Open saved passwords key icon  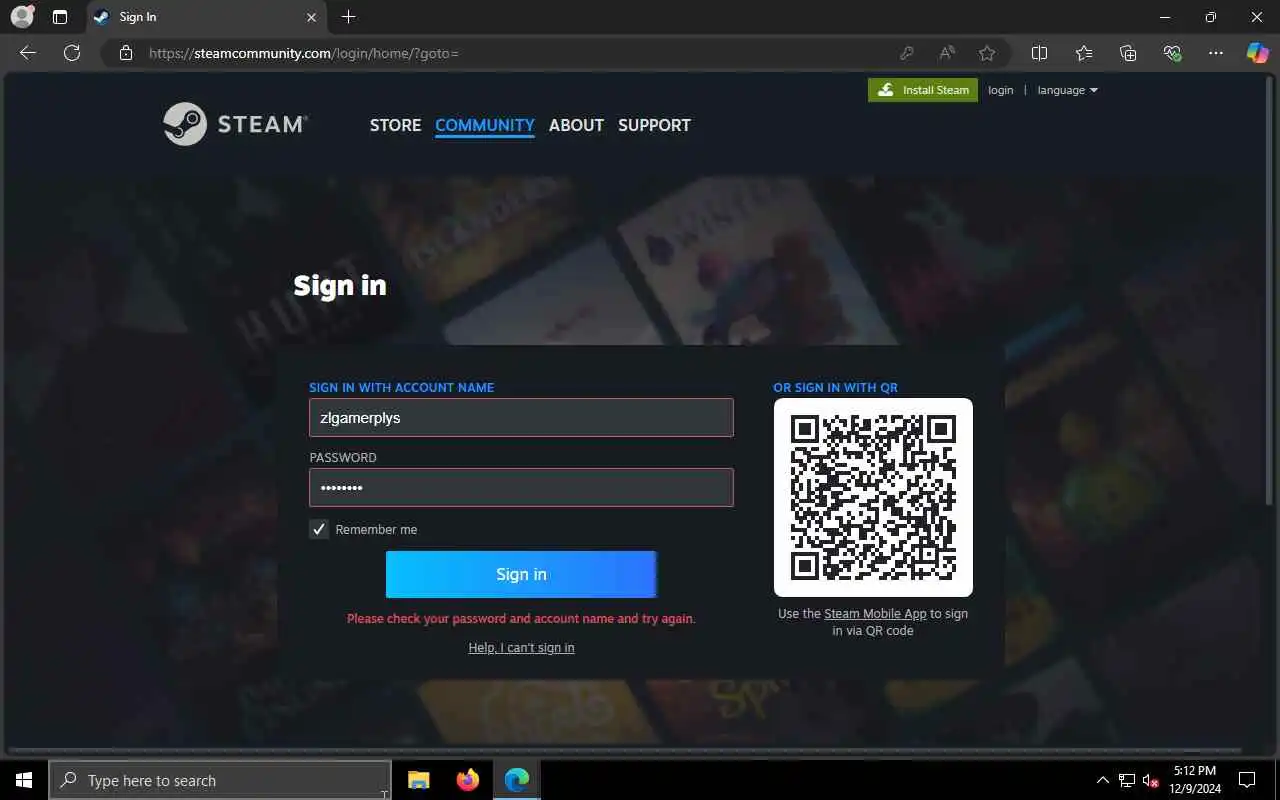907,53
